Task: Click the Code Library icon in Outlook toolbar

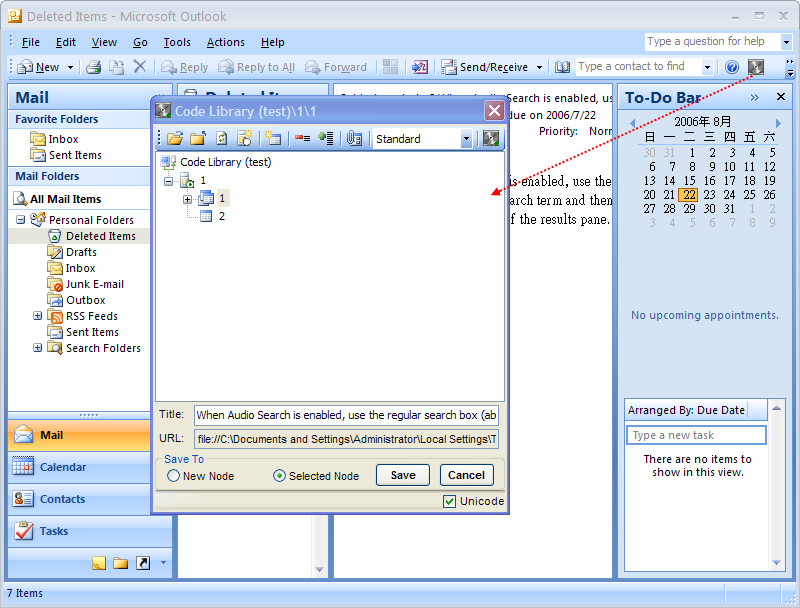Action: coord(756,67)
